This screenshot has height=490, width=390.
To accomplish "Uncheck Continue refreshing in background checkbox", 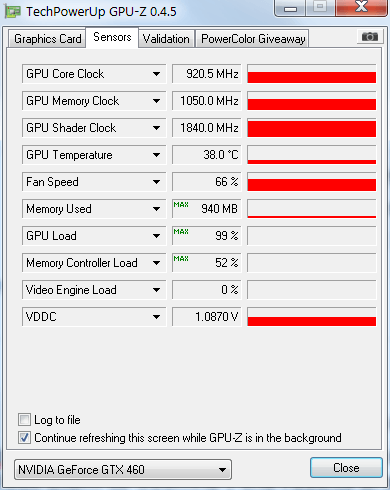I will click(x=24, y=437).
